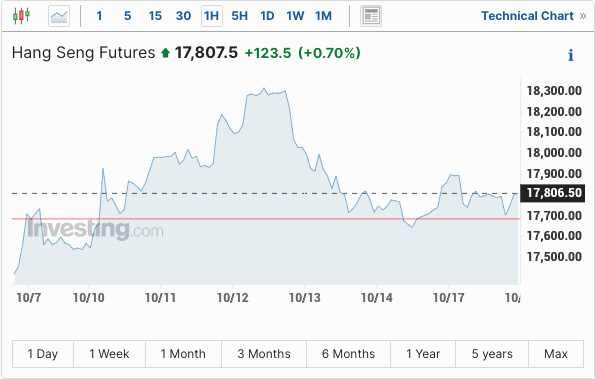Click the 10/14 date label
The width and height of the screenshot is (595, 379).
point(376,298)
